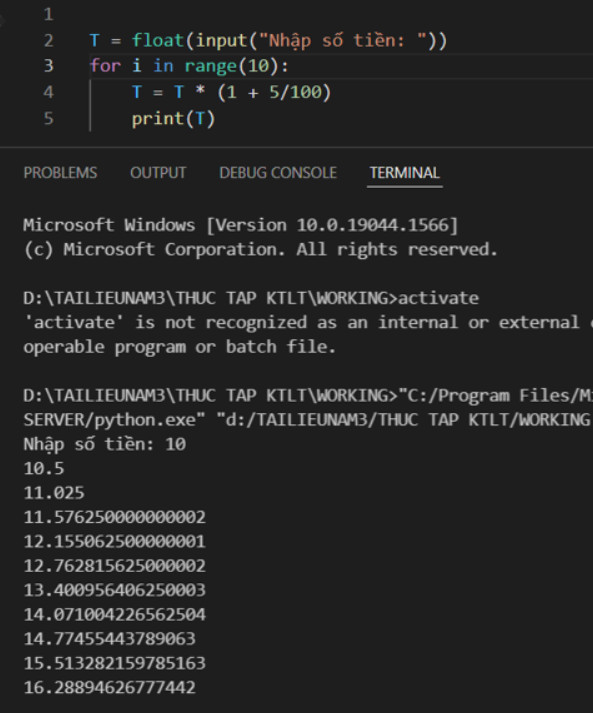This screenshot has height=713, width=593.
Task: Select line number 3 in the gutter
Action: (x=49, y=66)
